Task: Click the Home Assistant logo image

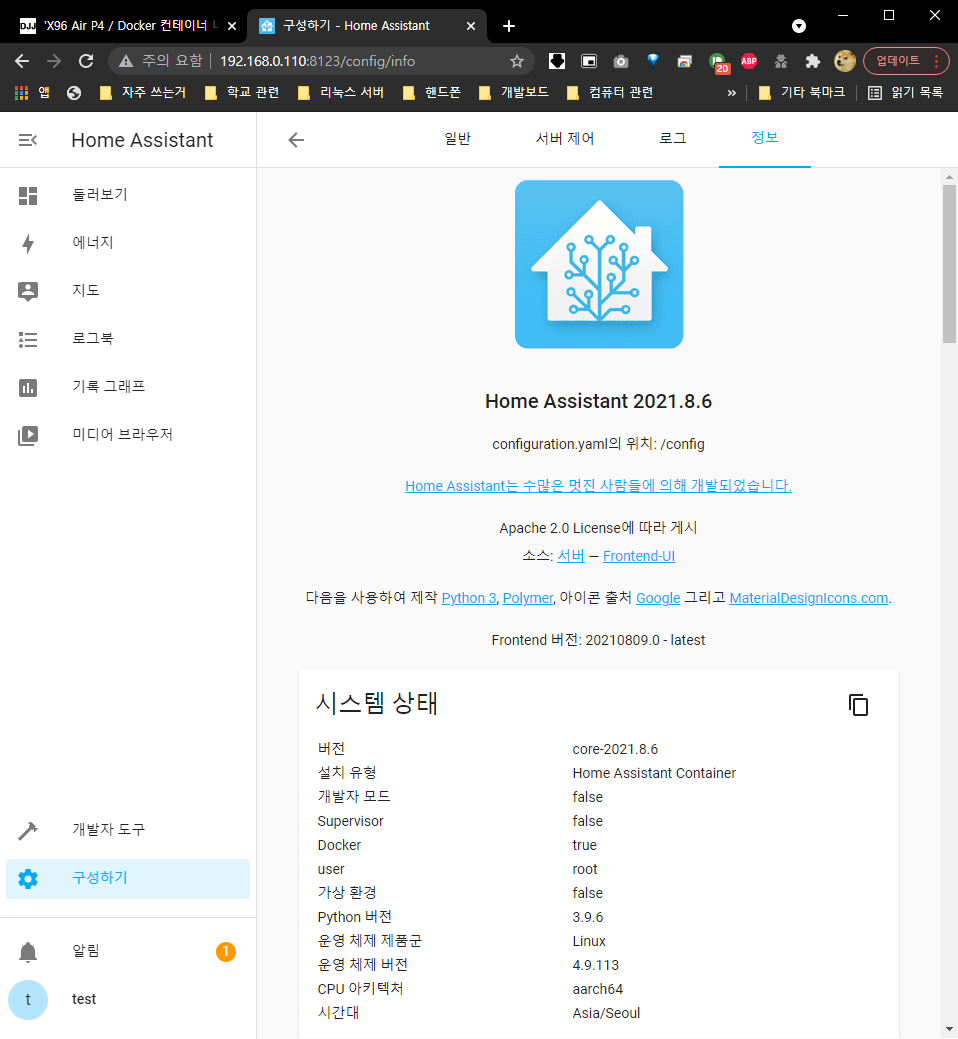Action: point(599,264)
